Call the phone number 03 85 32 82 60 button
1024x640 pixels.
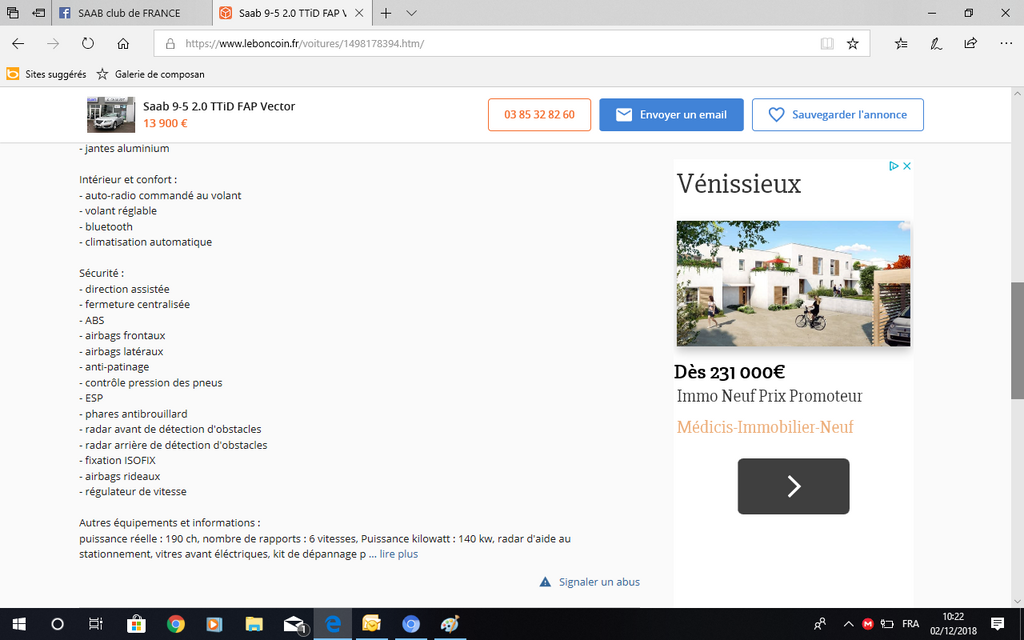539,115
